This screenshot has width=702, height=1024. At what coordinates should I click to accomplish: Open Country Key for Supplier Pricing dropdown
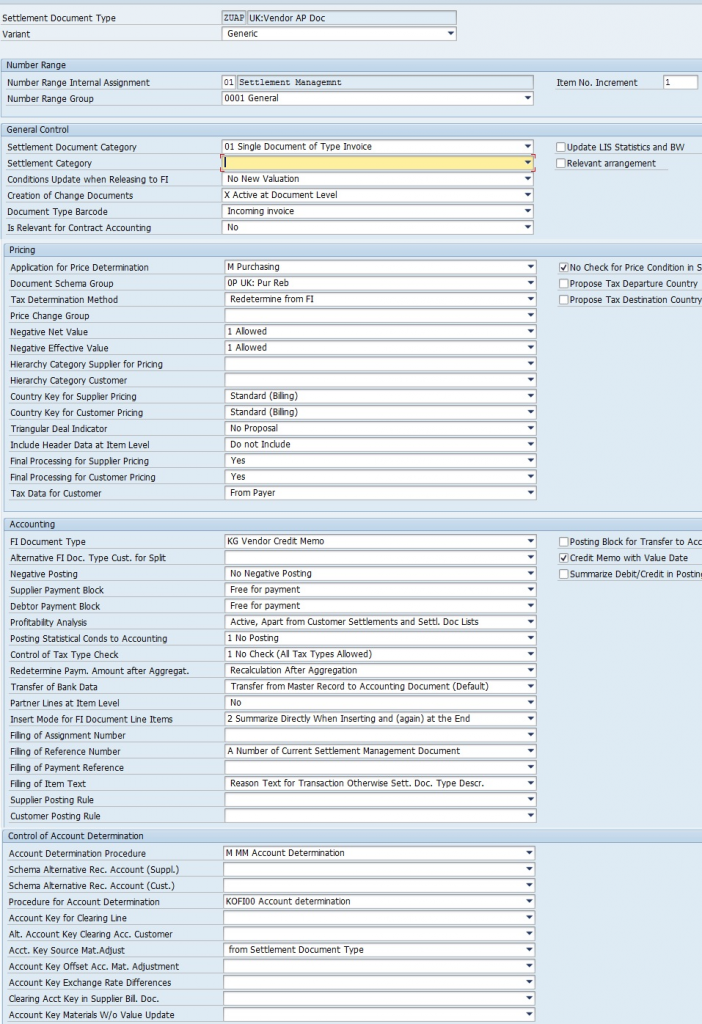coord(380,396)
